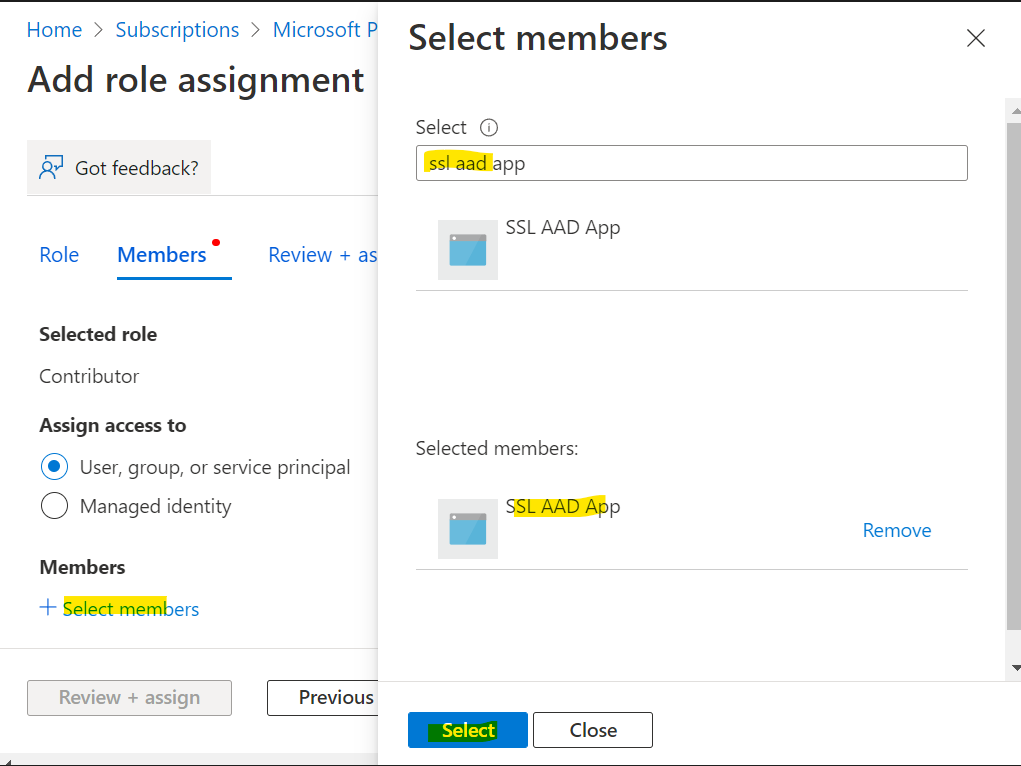This screenshot has width=1021, height=766.
Task: Choose the Managed identity radio option
Action: pos(54,506)
